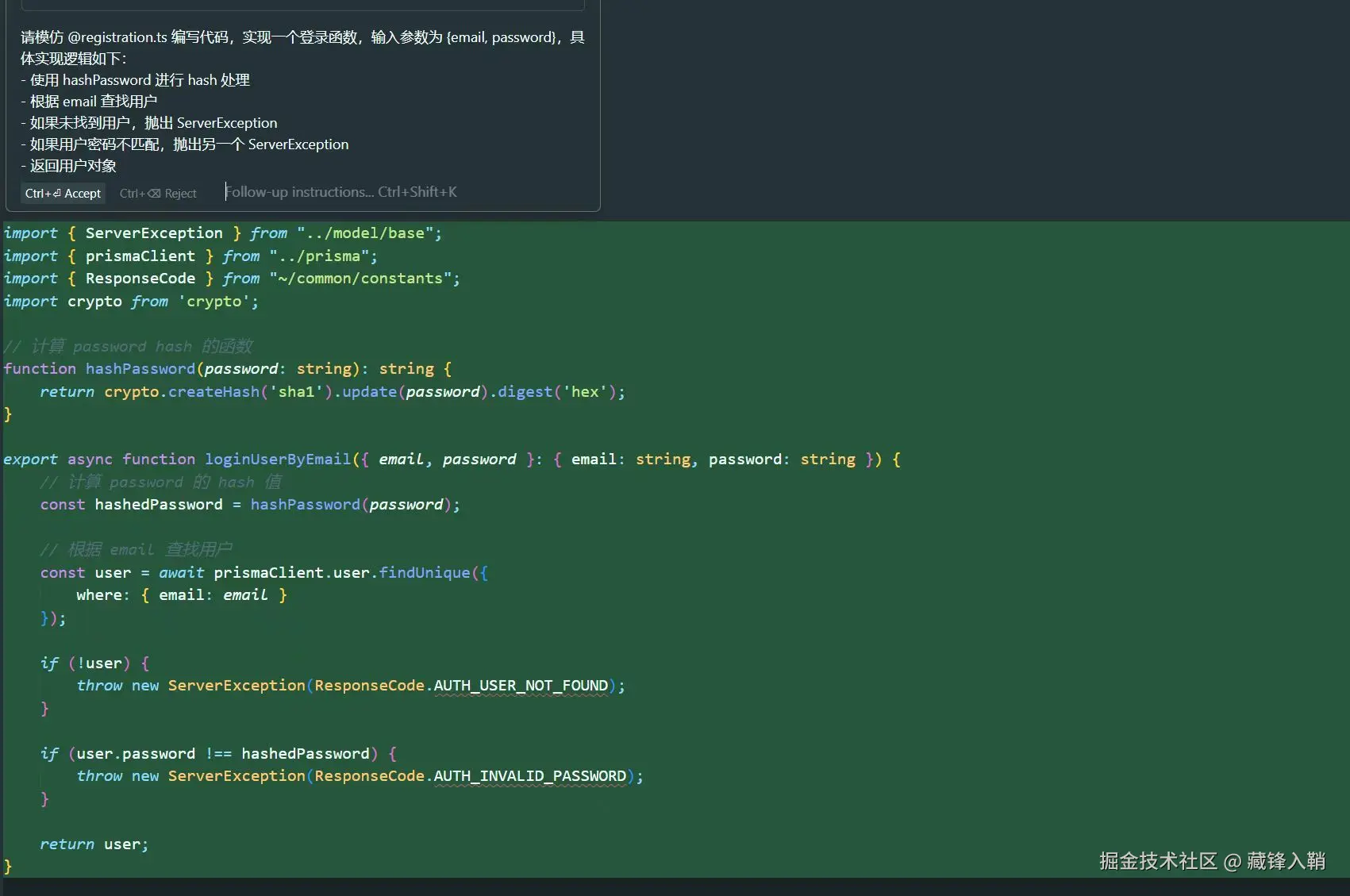Click the 'where' key in the query object
This screenshot has height=896, width=1350.
point(99,594)
